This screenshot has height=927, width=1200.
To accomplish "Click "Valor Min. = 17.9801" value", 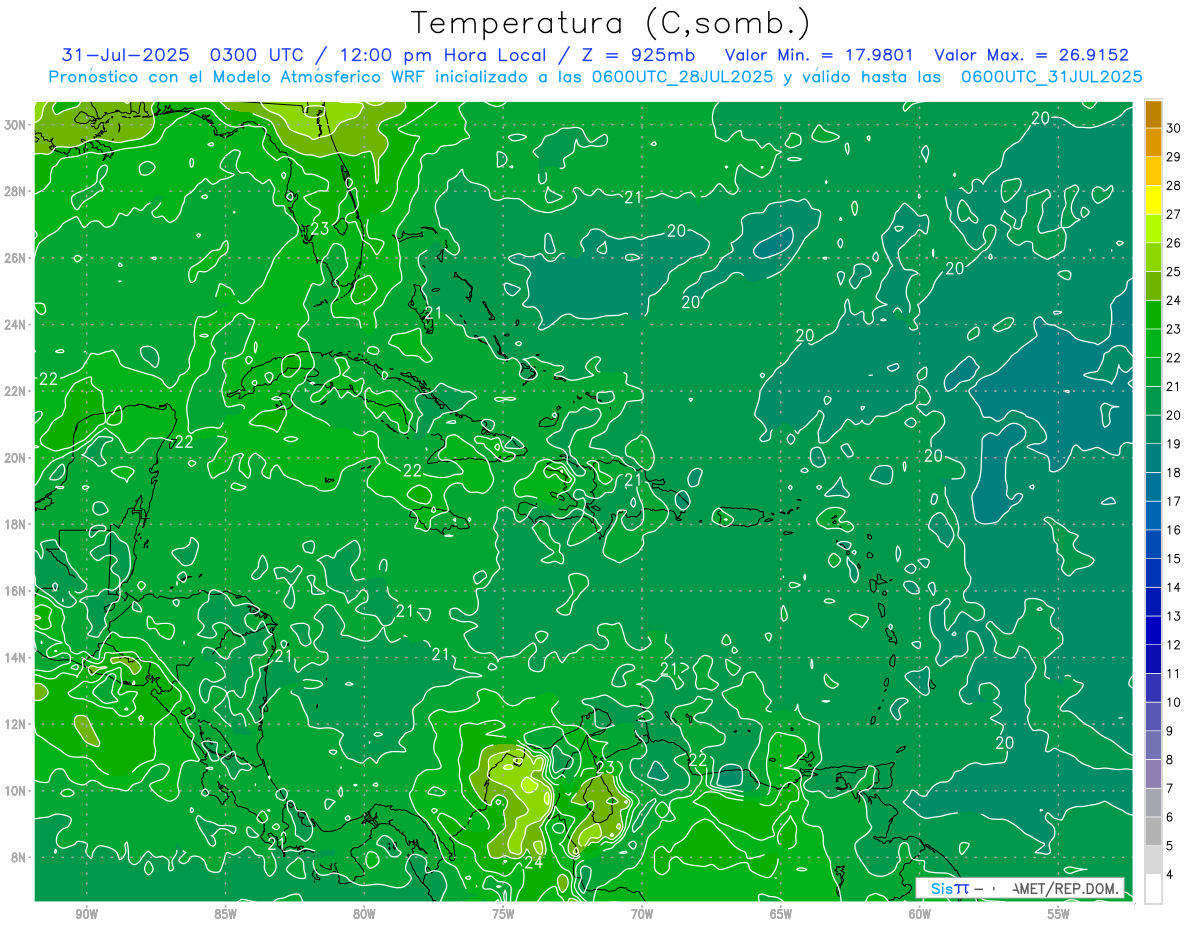I will click(x=820, y=55).
